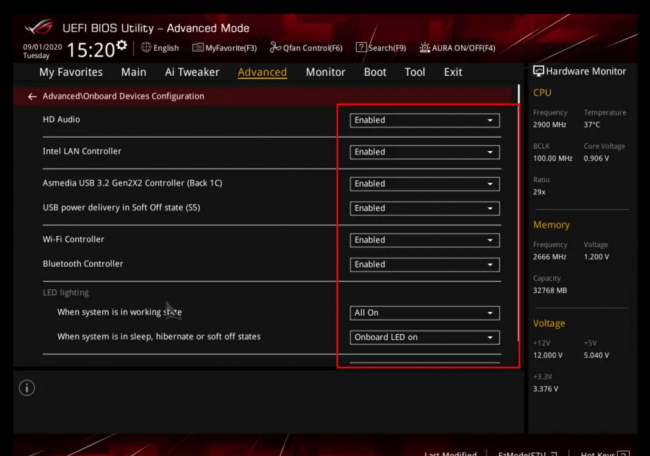Switch to Tool tab

[x=415, y=72]
